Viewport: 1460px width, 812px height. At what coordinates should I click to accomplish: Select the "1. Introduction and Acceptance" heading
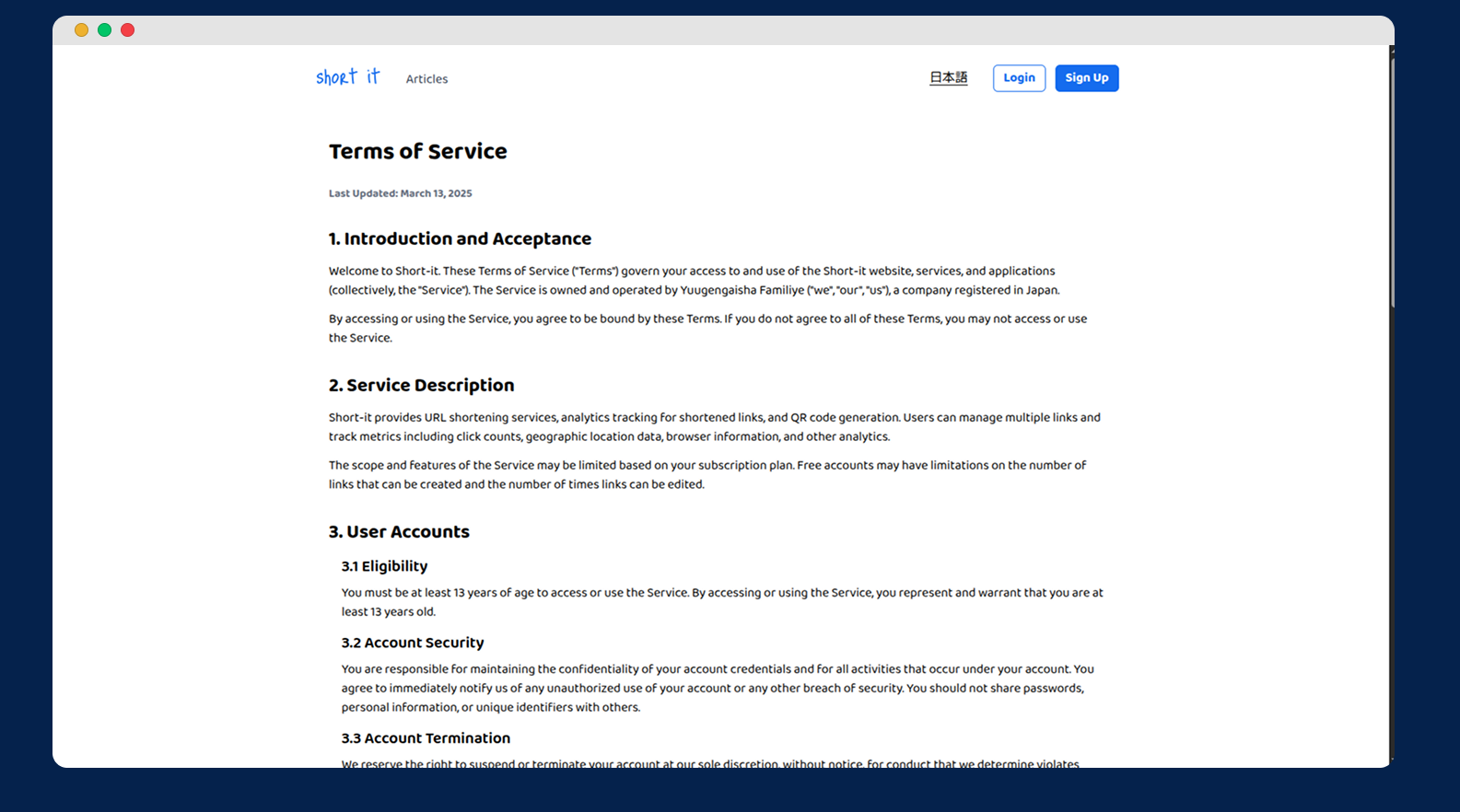coord(460,239)
